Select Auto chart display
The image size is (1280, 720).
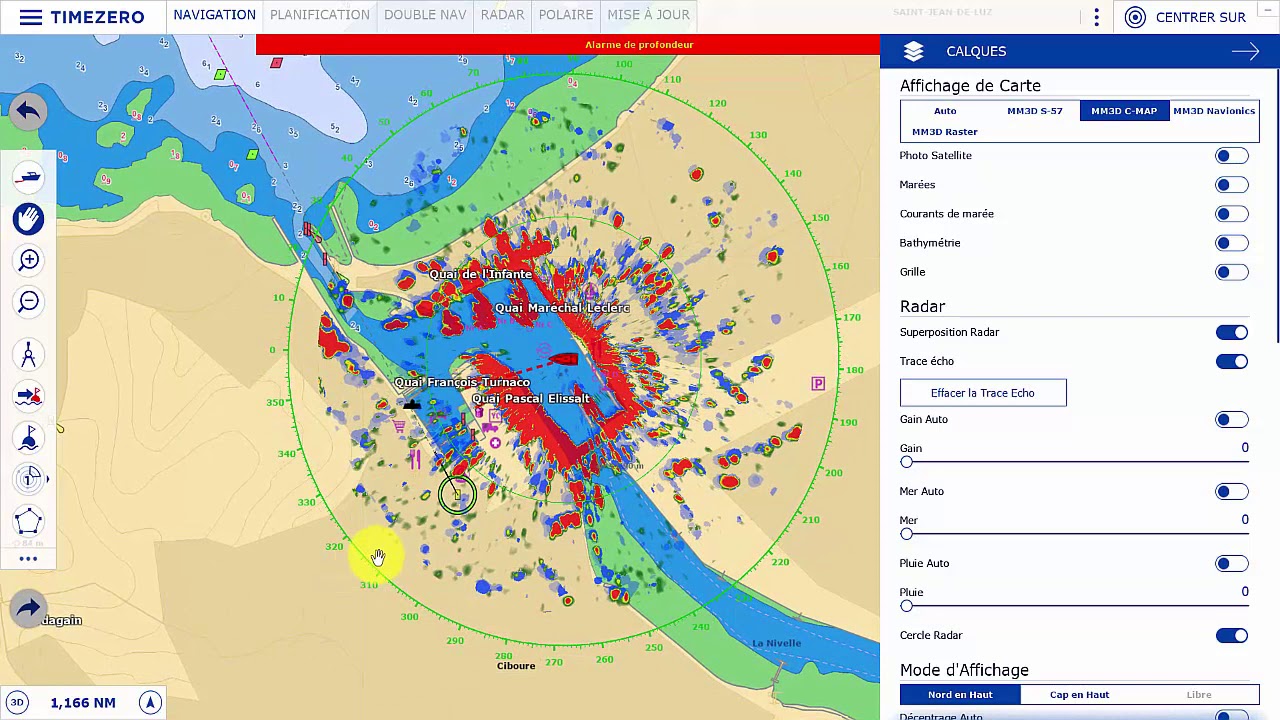[945, 111]
